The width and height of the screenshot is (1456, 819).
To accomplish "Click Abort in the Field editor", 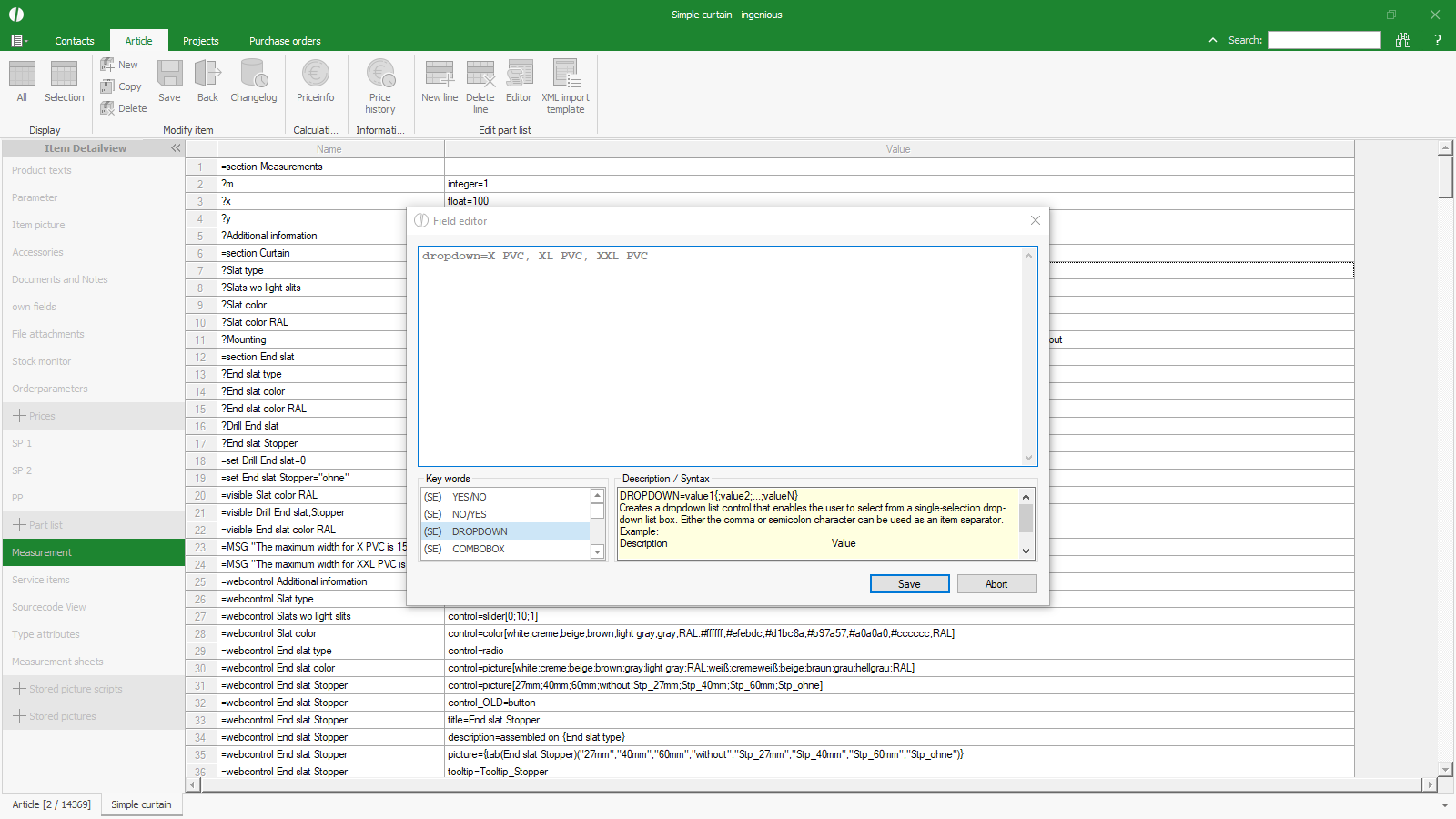I will coord(996,584).
